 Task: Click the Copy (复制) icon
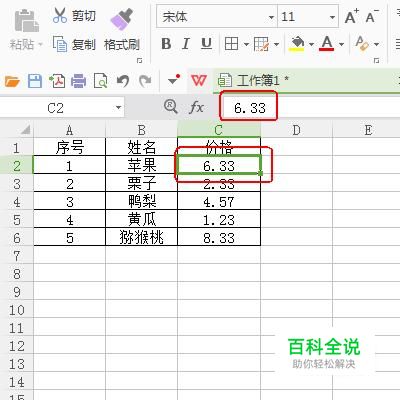click(x=60, y=44)
